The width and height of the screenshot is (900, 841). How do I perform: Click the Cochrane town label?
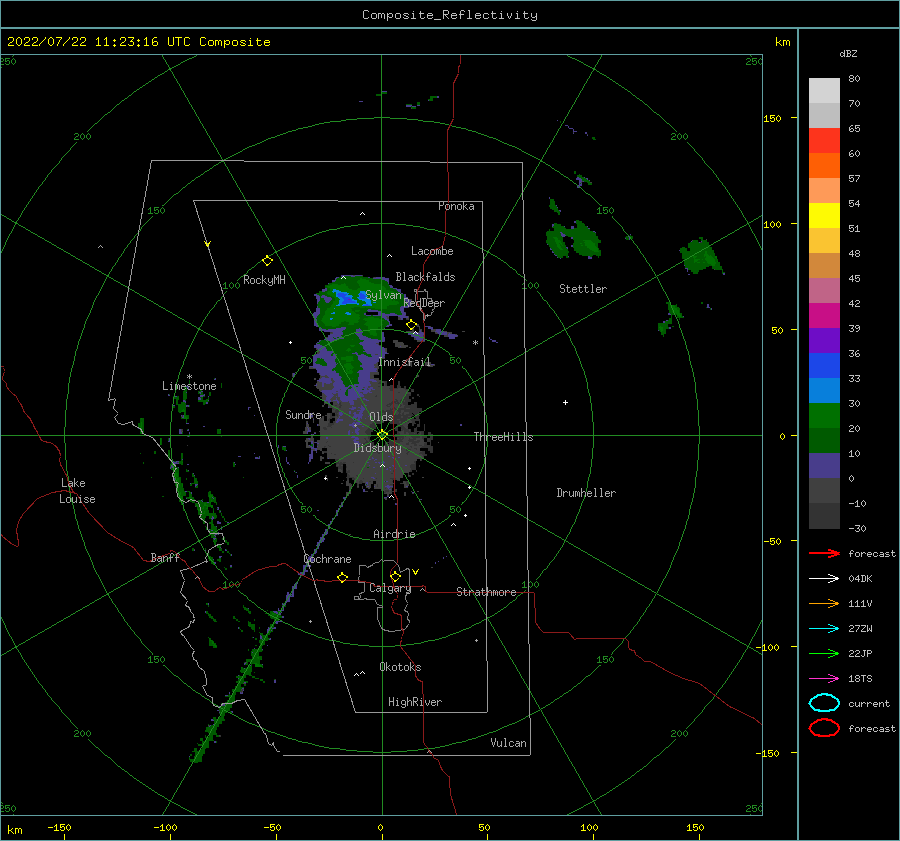pos(327,559)
